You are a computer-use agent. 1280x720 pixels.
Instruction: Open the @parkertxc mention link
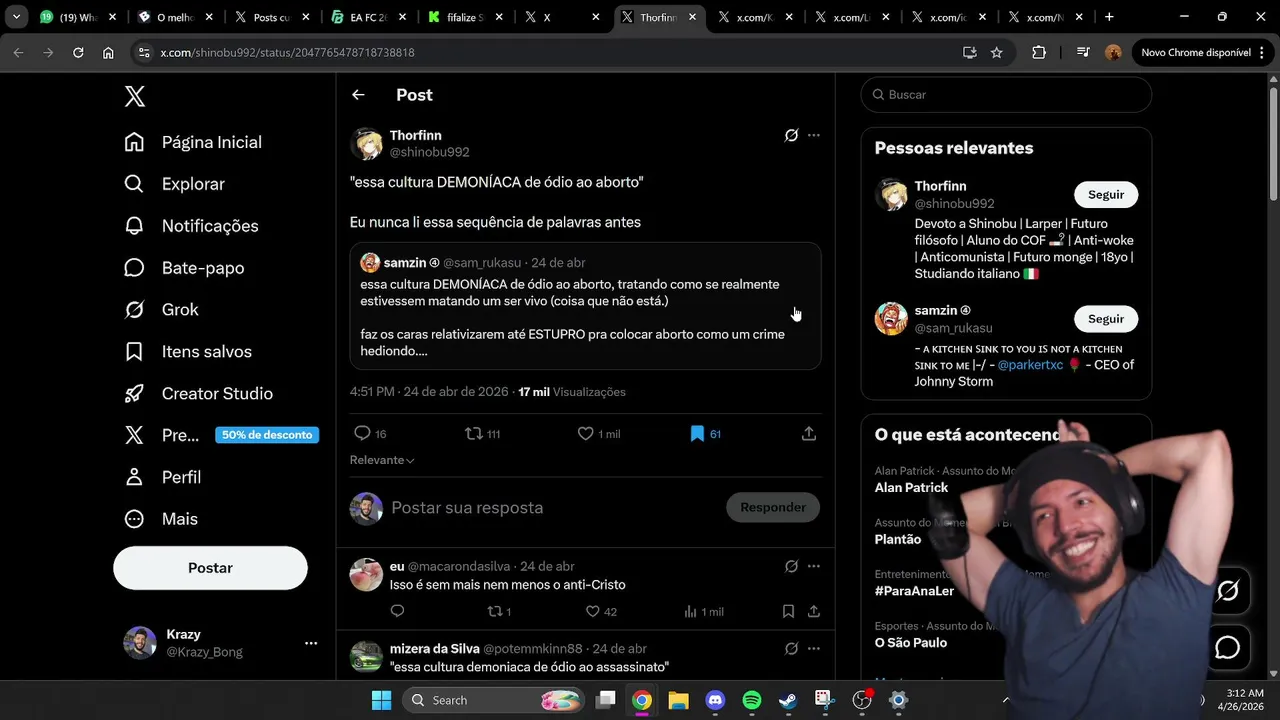coord(1030,365)
